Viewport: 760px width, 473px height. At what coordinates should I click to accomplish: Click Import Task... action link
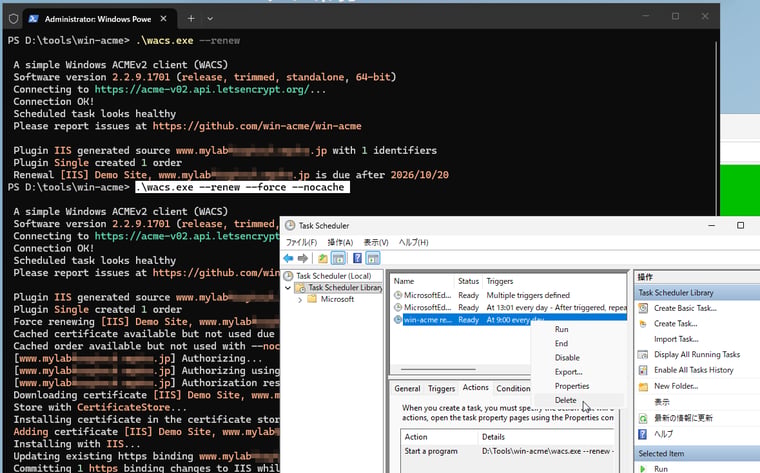[676, 339]
